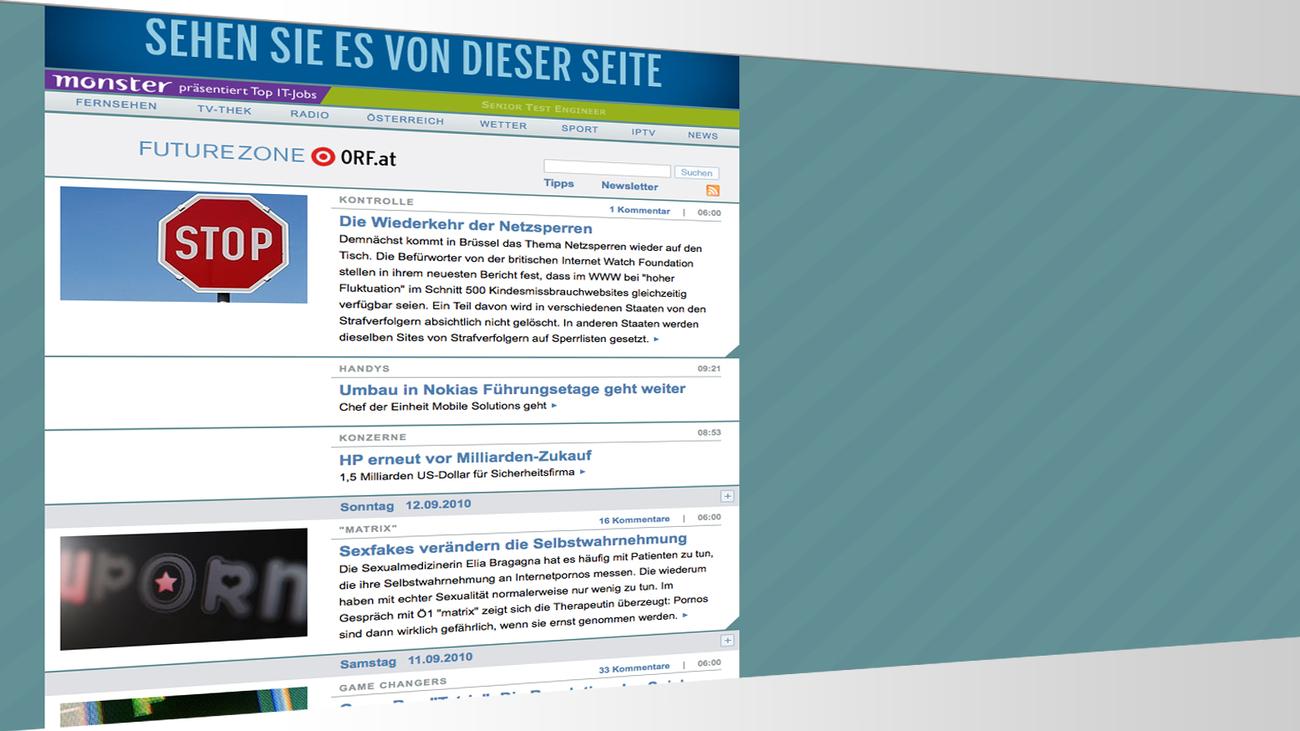Open Sport in the navigation bar
The height and width of the screenshot is (731, 1300).
coord(580,128)
